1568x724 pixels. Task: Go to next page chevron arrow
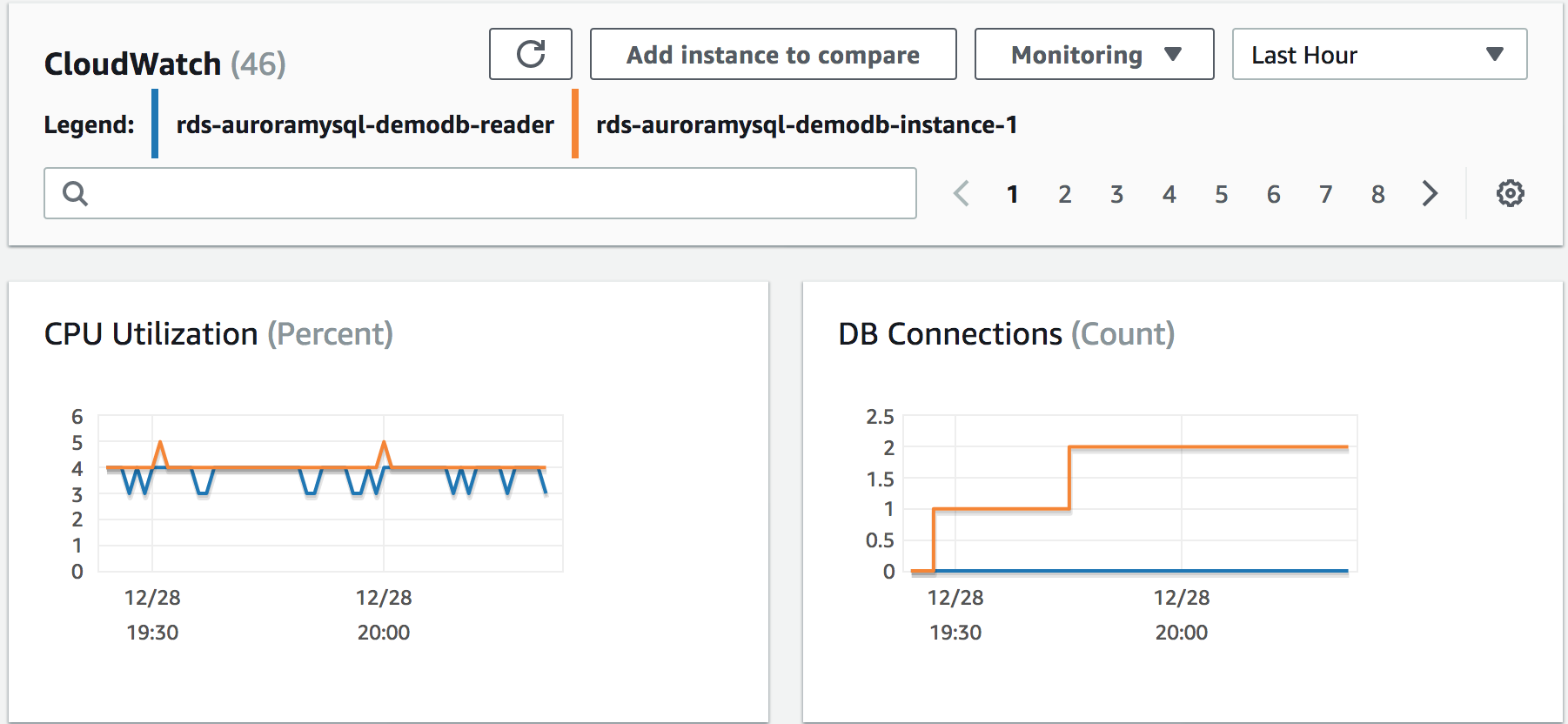tap(1430, 193)
